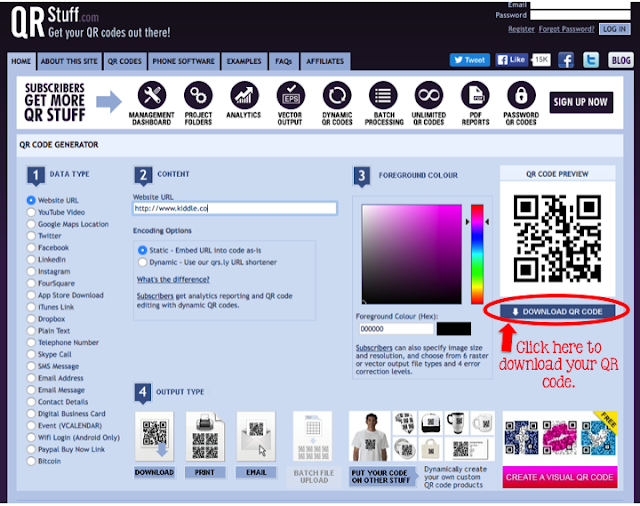Screen dimensions: 640x506
Task: Click the Password login field
Action: [580, 15]
